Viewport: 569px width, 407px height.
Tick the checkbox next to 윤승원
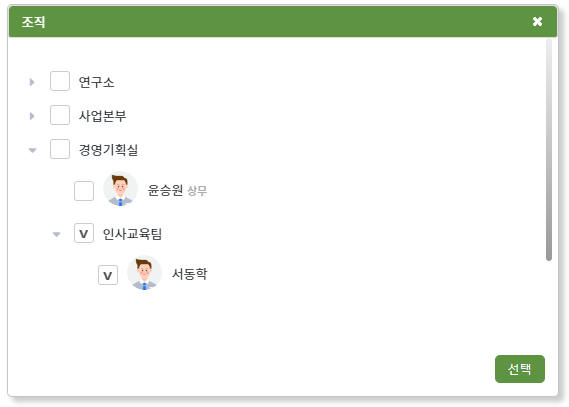pyautogui.click(x=84, y=191)
